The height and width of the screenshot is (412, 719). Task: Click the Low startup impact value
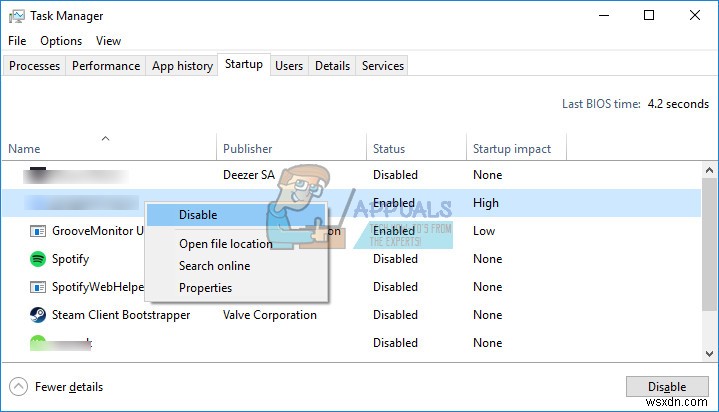click(484, 231)
